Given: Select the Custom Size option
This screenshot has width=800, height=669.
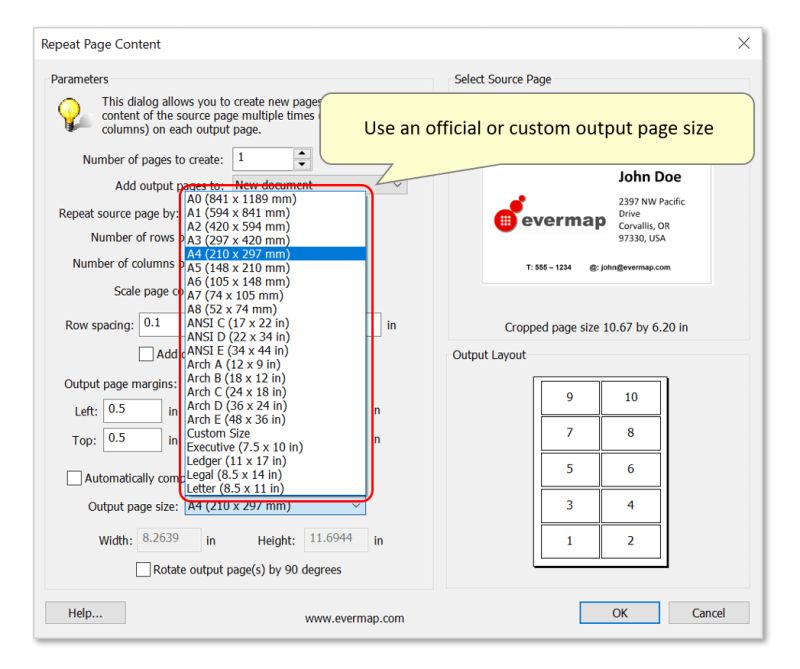Looking at the screenshot, I should (276, 433).
